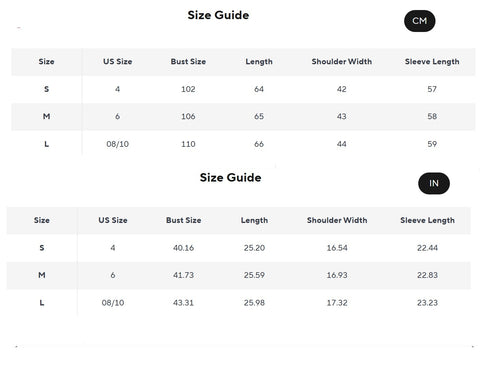
Task: Click length value 25.59
Action: 254,275
